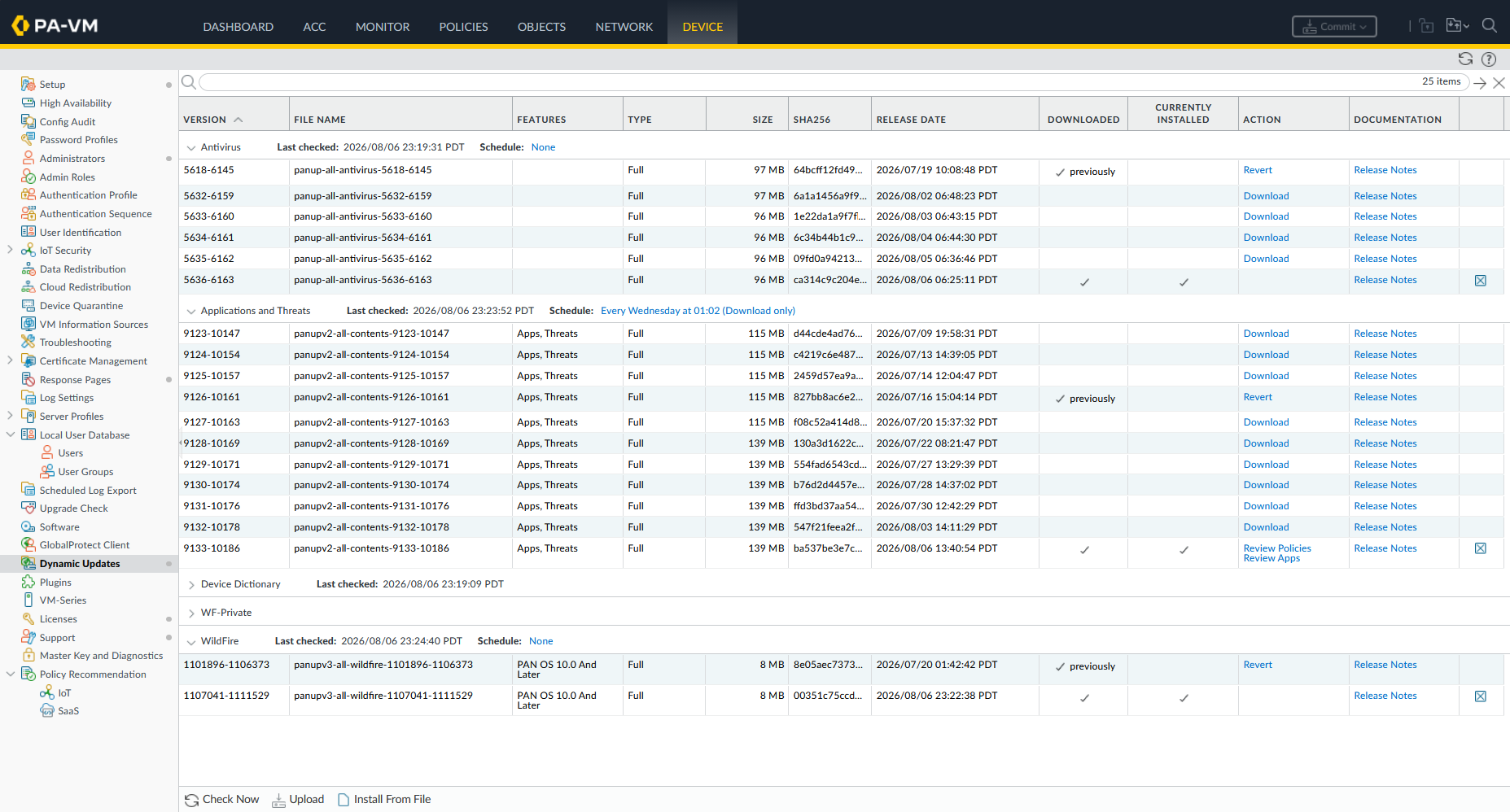The width and height of the screenshot is (1510, 812).
Task: Click Install From File
Action: click(384, 800)
